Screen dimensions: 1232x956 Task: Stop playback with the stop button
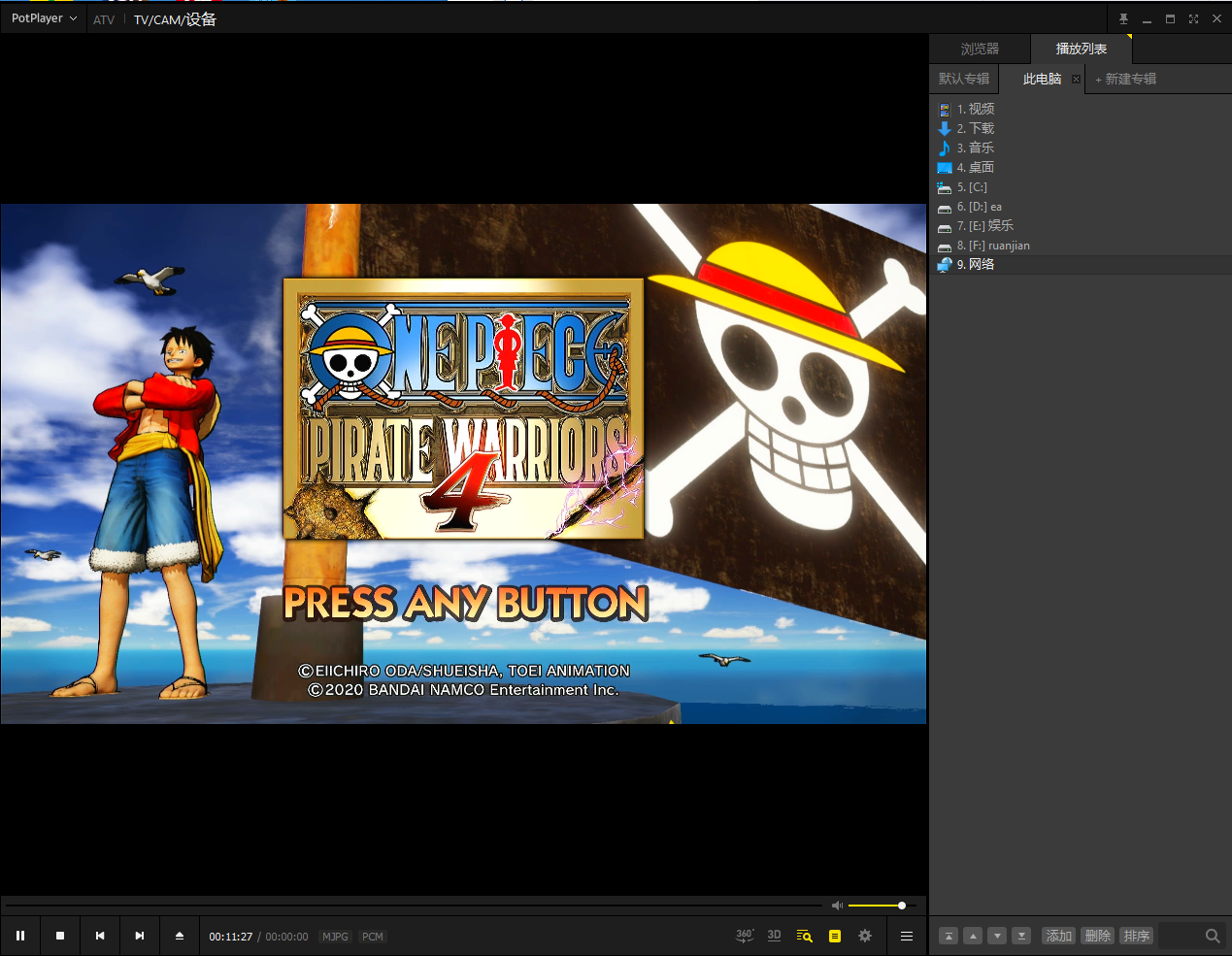(60, 936)
